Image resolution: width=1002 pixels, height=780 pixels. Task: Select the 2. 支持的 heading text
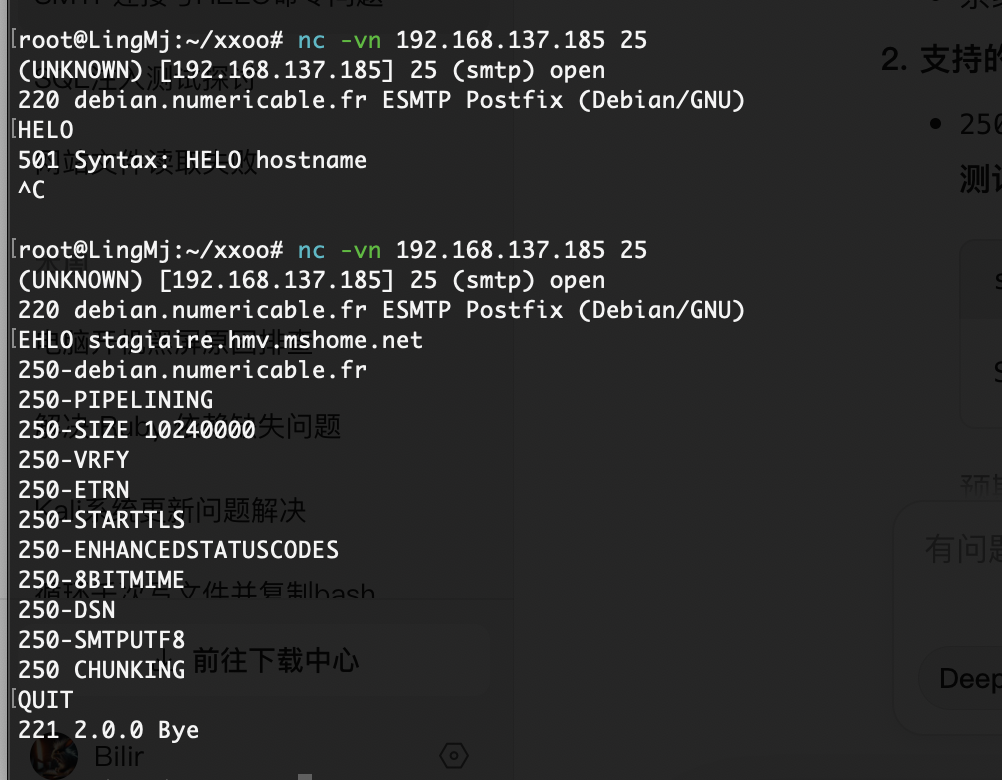pyautogui.click(x=941, y=59)
